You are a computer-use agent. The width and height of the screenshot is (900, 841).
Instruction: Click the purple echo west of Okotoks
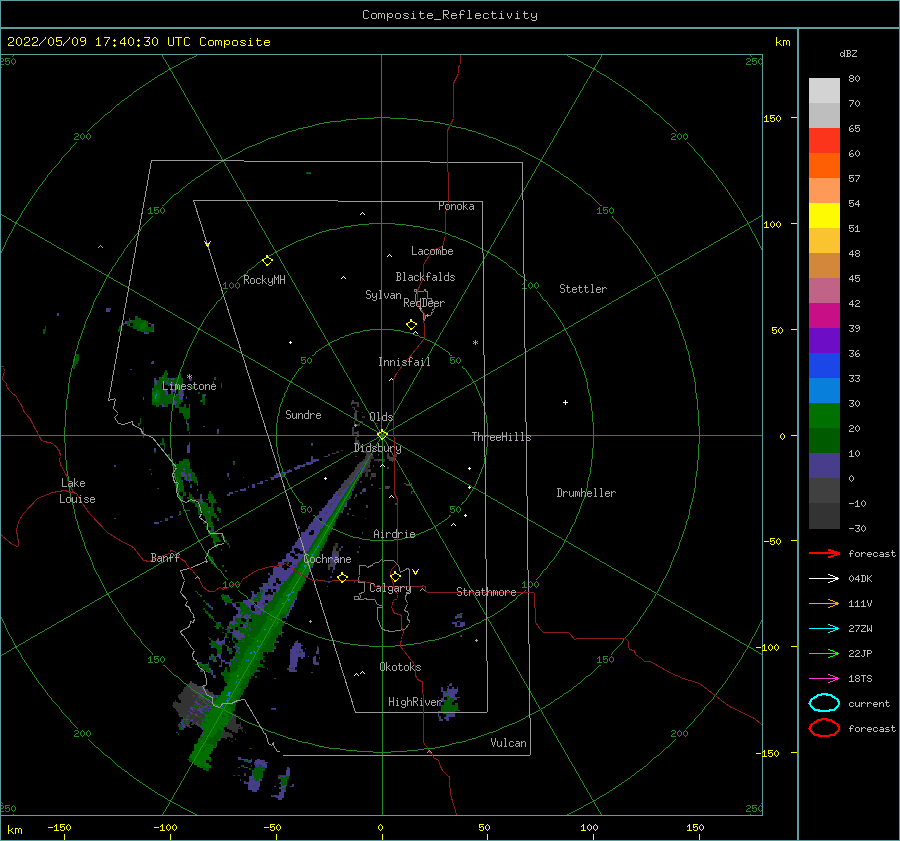coord(297,656)
